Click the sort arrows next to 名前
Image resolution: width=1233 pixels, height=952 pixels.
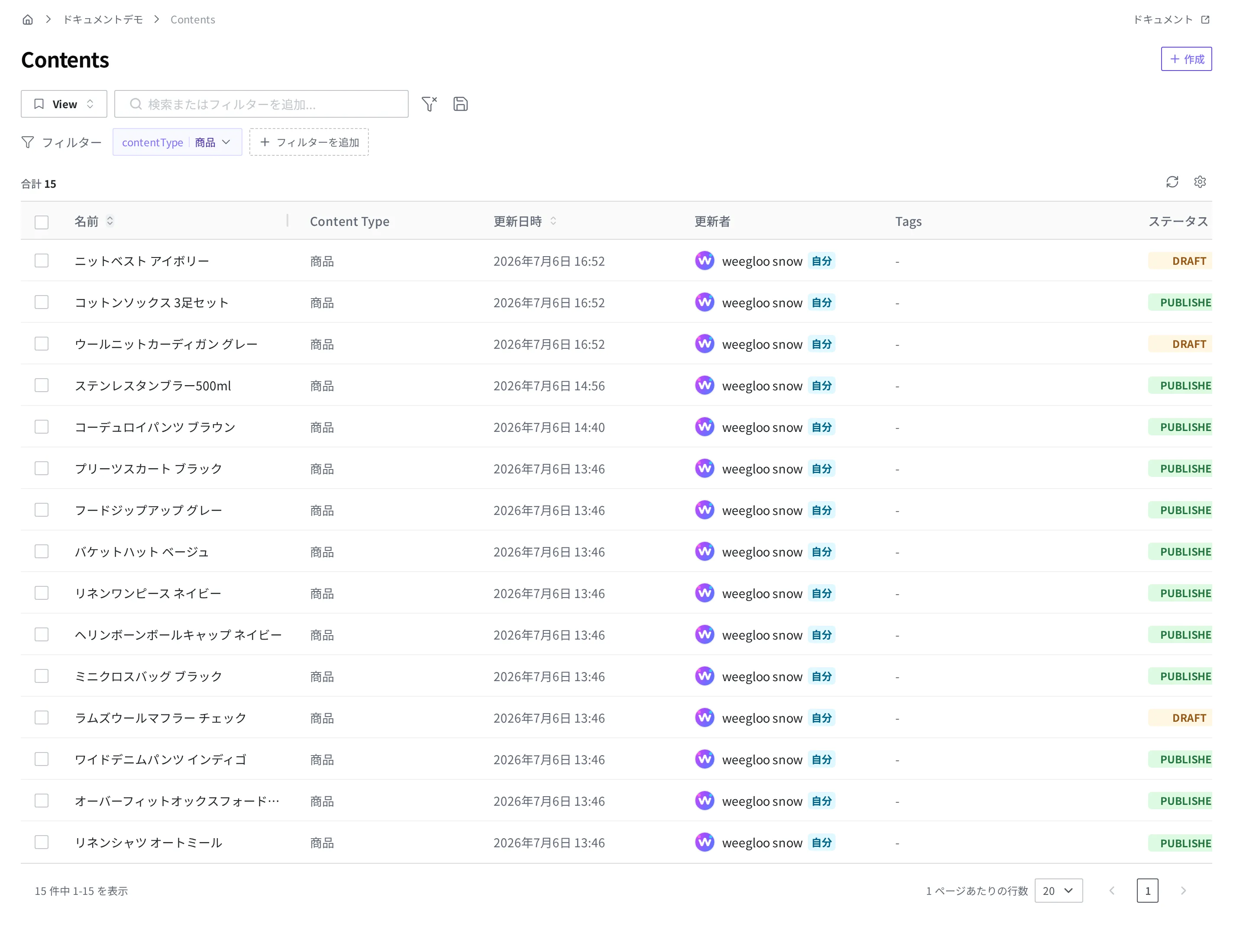[110, 221]
